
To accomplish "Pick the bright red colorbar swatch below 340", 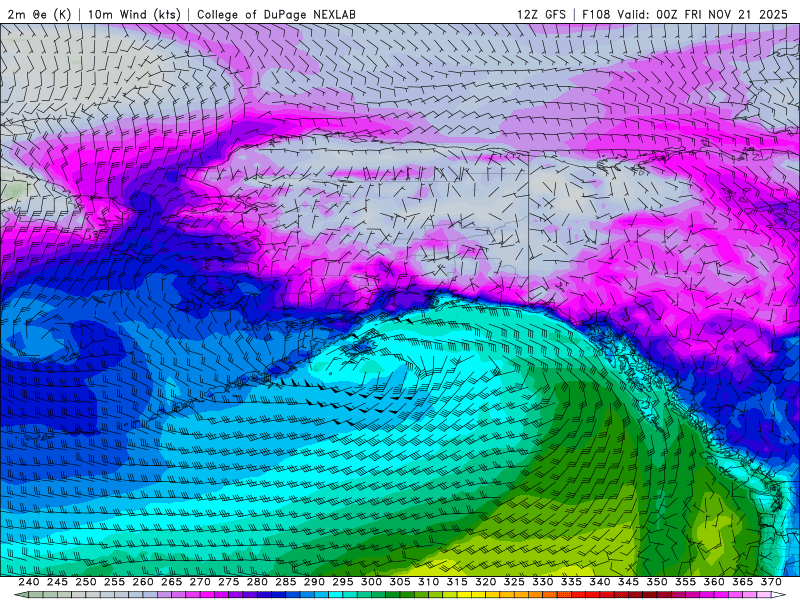I will (x=594, y=595).
